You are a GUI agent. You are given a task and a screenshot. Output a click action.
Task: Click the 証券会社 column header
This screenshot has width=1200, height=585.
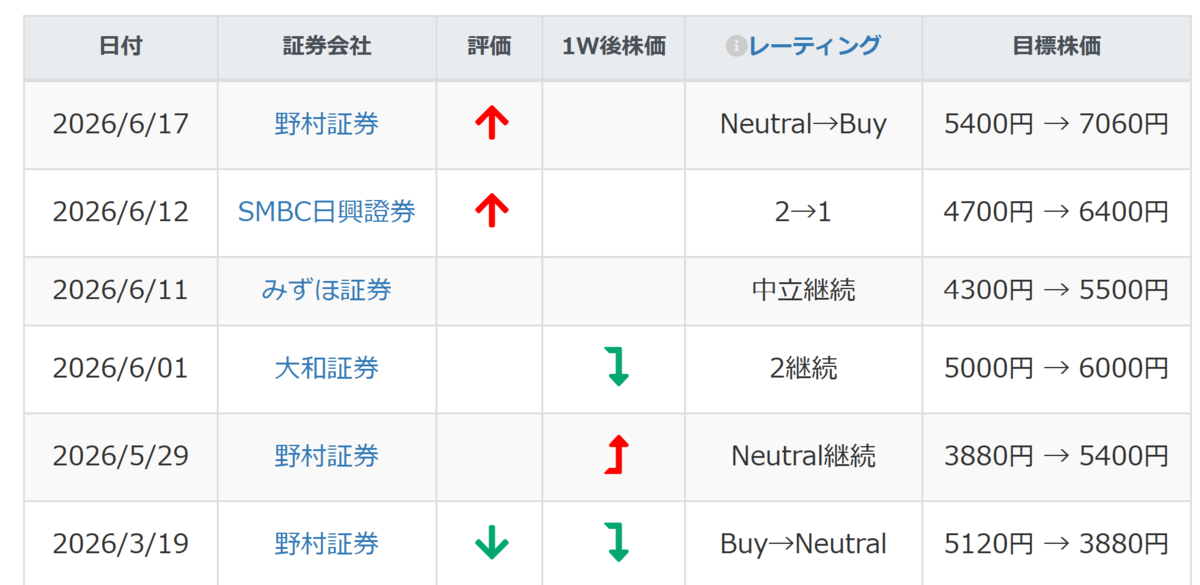click(327, 47)
